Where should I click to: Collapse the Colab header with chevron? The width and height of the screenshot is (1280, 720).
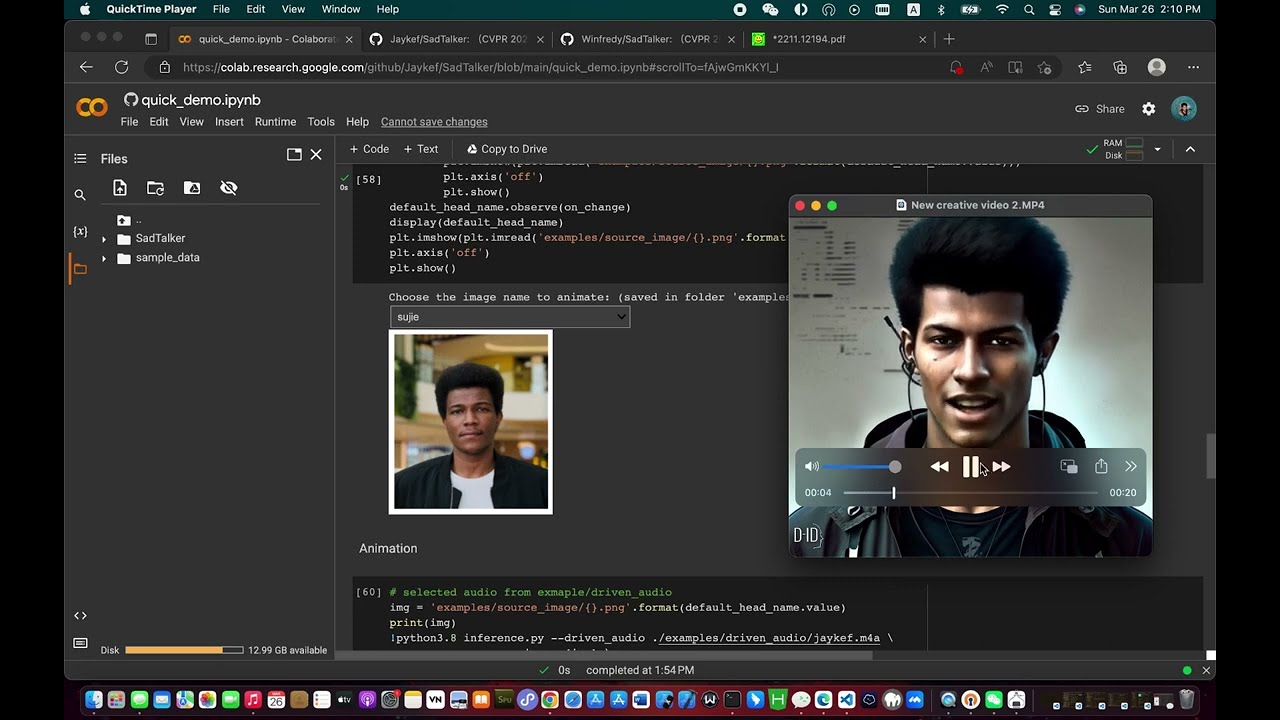click(x=1190, y=149)
